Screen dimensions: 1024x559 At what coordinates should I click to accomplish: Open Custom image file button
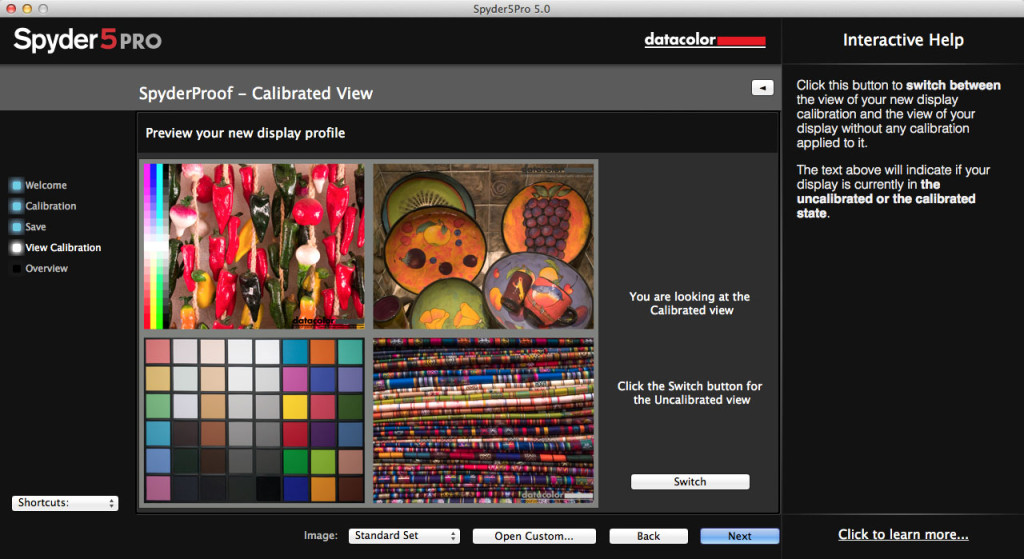pos(534,536)
